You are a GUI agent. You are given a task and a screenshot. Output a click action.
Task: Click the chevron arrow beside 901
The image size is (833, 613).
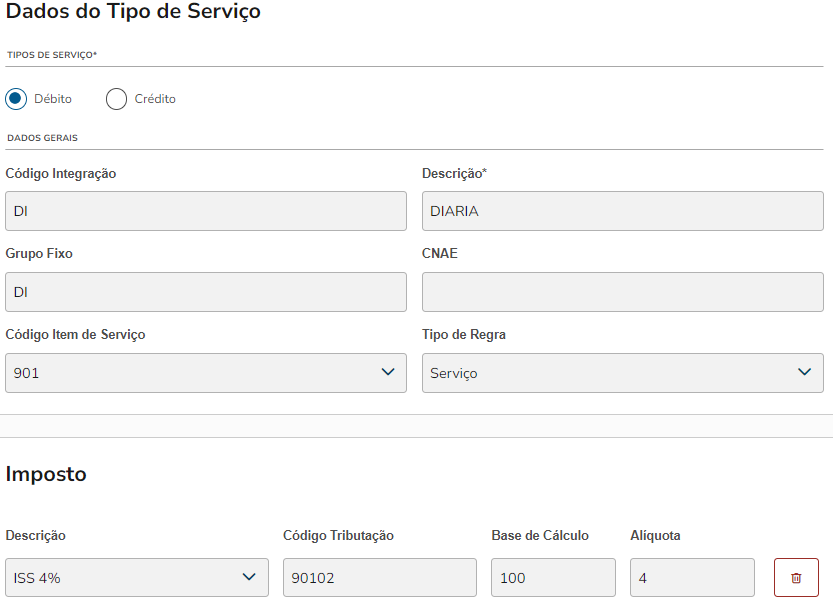[388, 372]
